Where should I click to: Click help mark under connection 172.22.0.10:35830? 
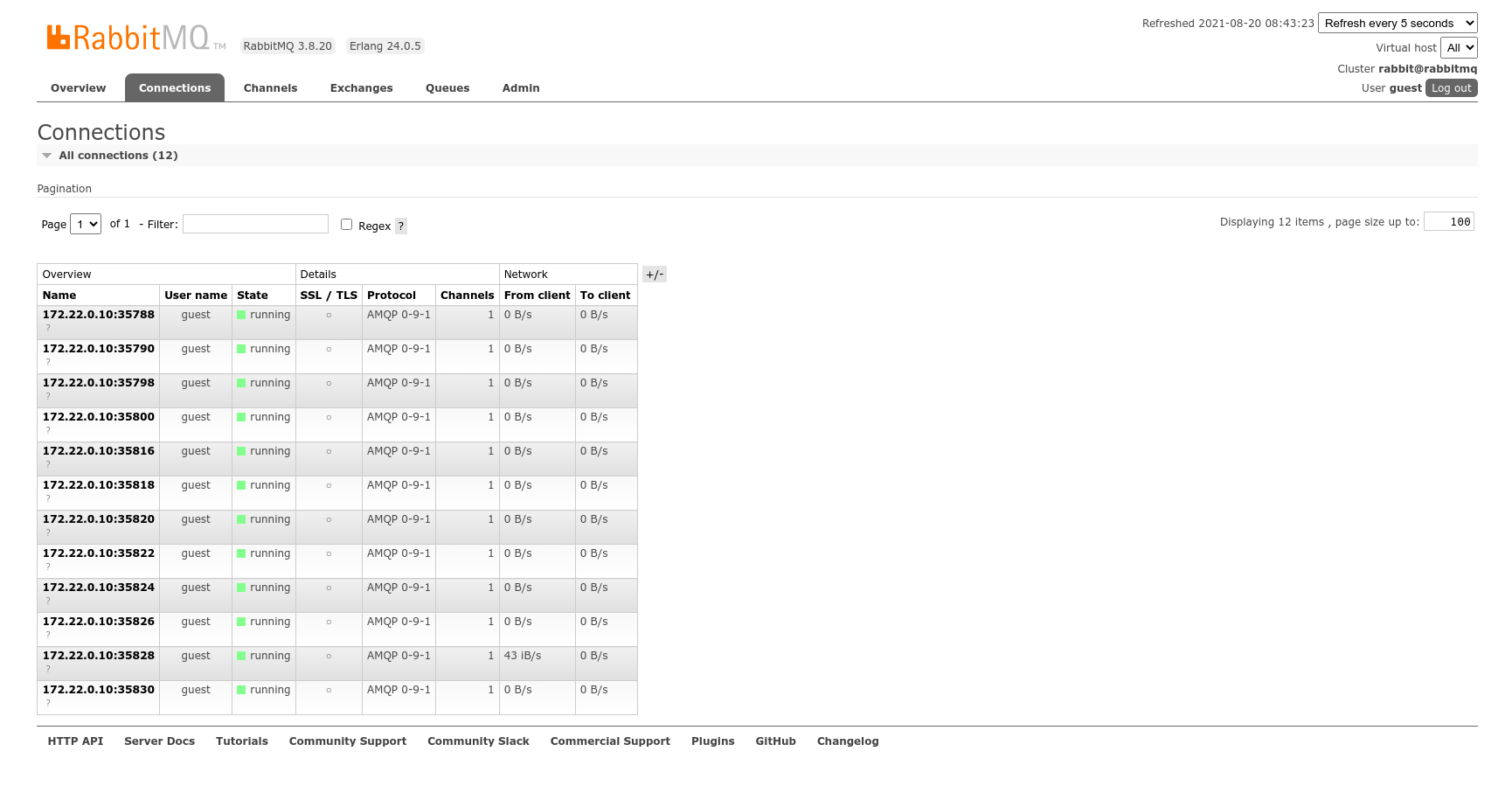(48, 703)
